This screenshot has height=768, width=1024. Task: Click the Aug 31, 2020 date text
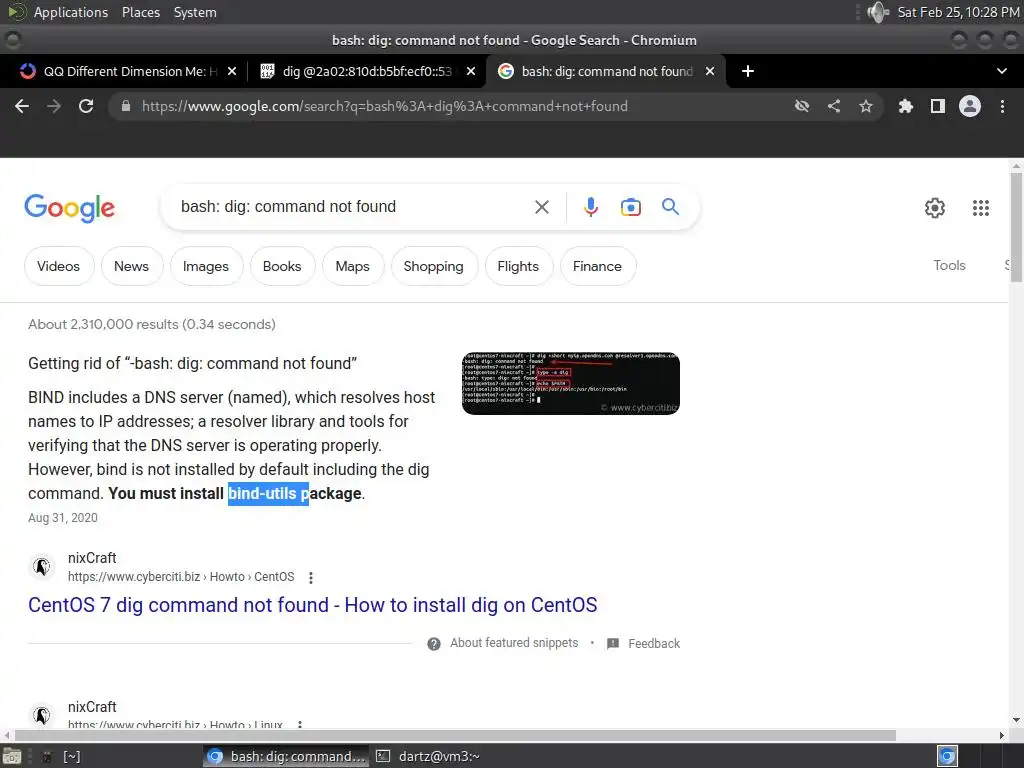(x=63, y=518)
